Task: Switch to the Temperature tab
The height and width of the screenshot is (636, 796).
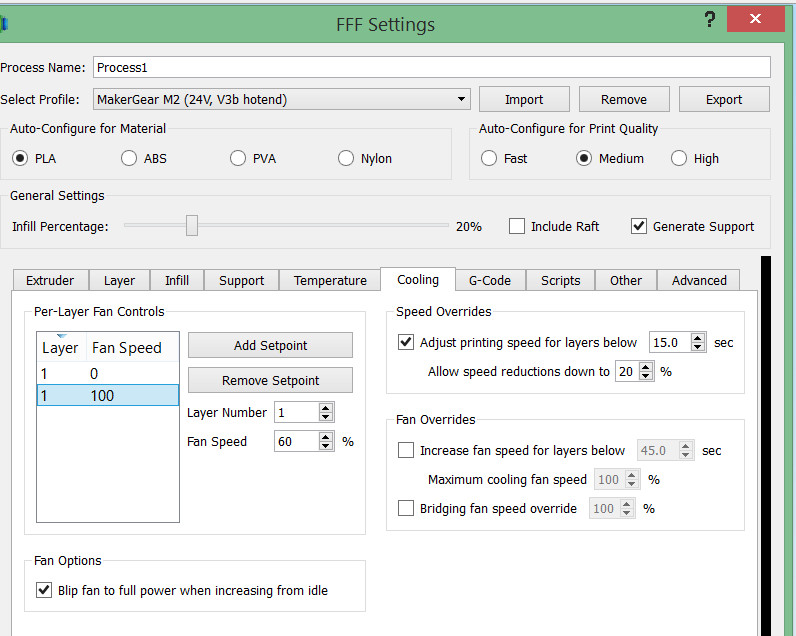Action: (x=330, y=280)
